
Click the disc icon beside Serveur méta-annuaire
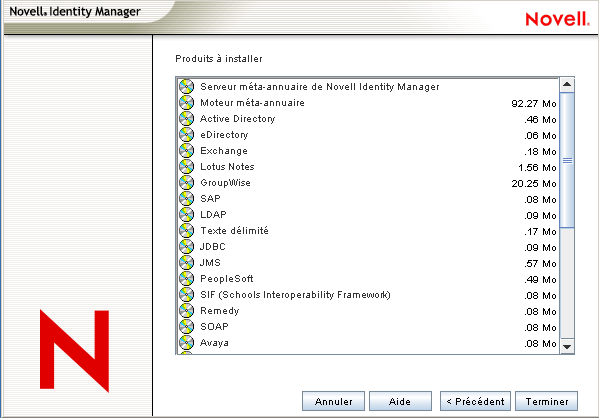click(x=186, y=86)
